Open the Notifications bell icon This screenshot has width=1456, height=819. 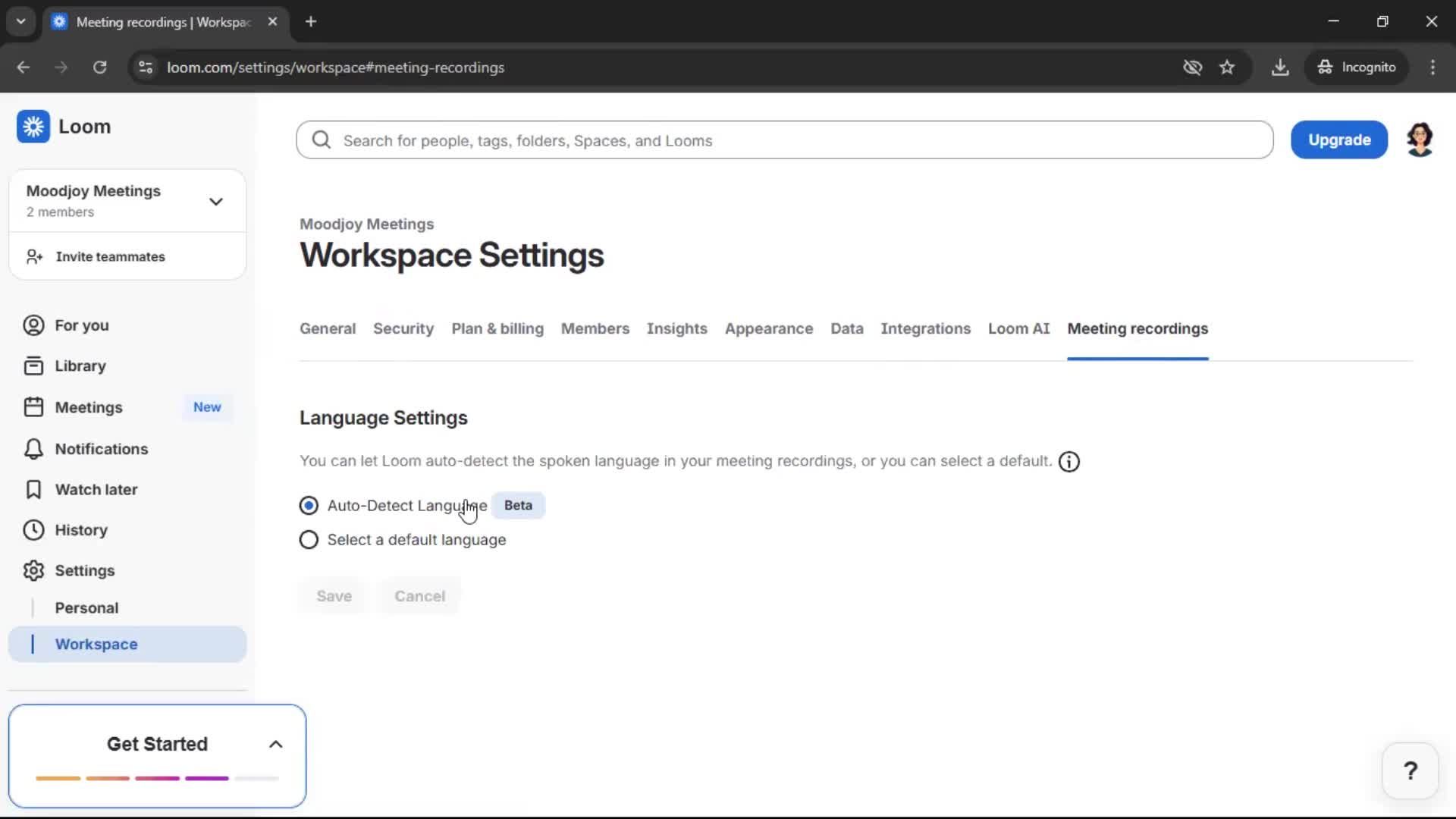[x=33, y=448]
